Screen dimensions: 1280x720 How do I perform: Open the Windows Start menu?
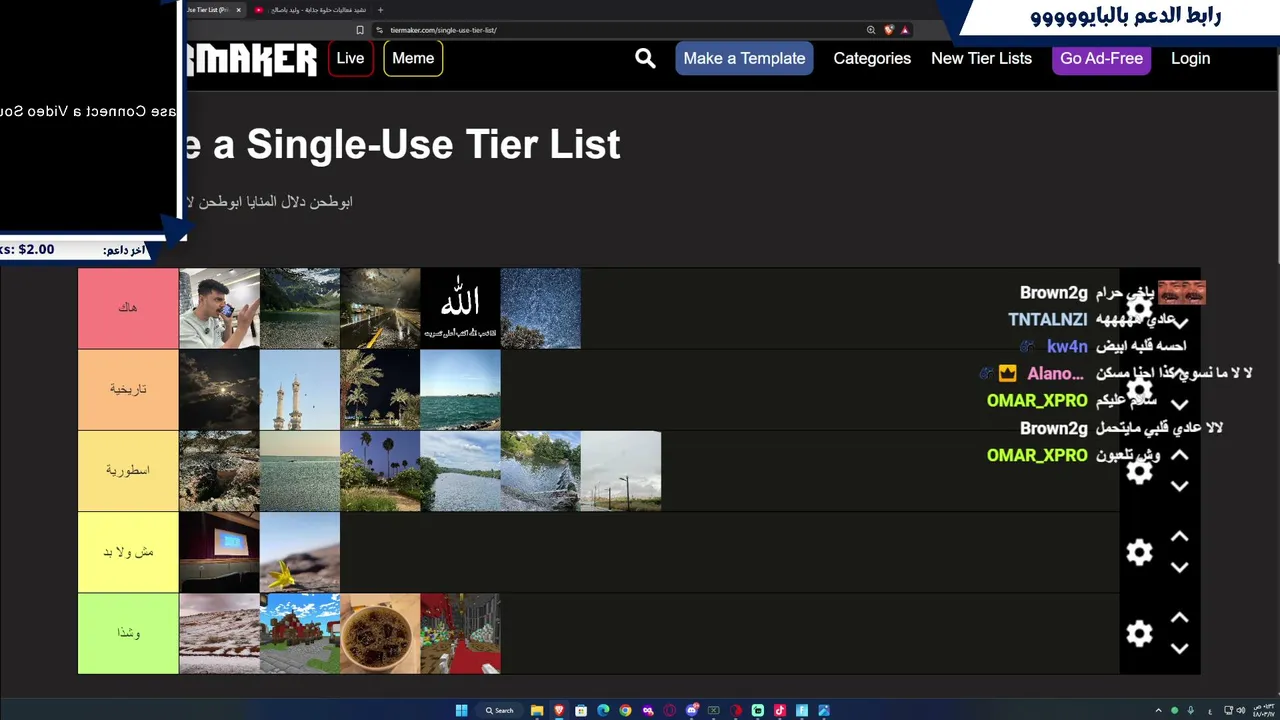(x=461, y=711)
